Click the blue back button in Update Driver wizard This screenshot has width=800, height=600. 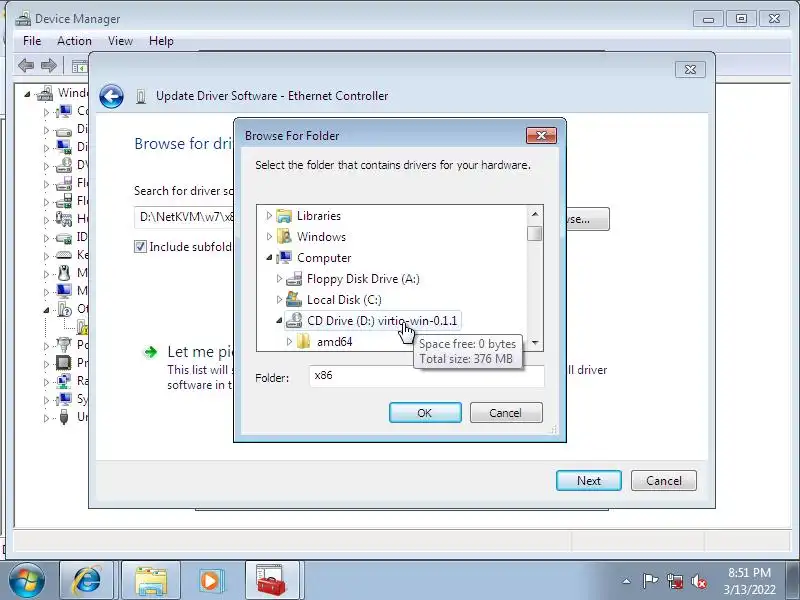[111, 96]
